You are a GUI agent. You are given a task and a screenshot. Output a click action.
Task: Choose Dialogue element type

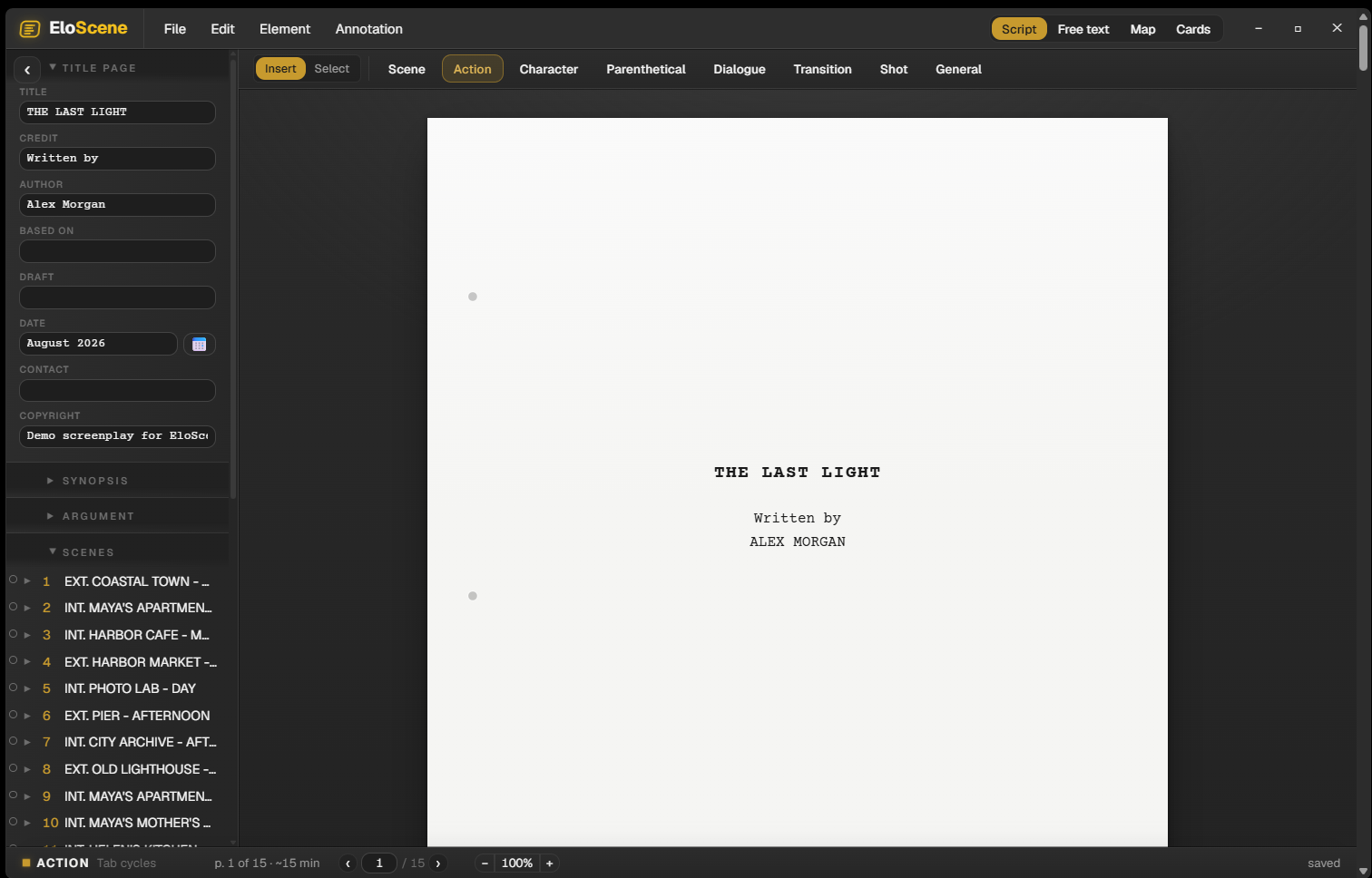point(740,69)
